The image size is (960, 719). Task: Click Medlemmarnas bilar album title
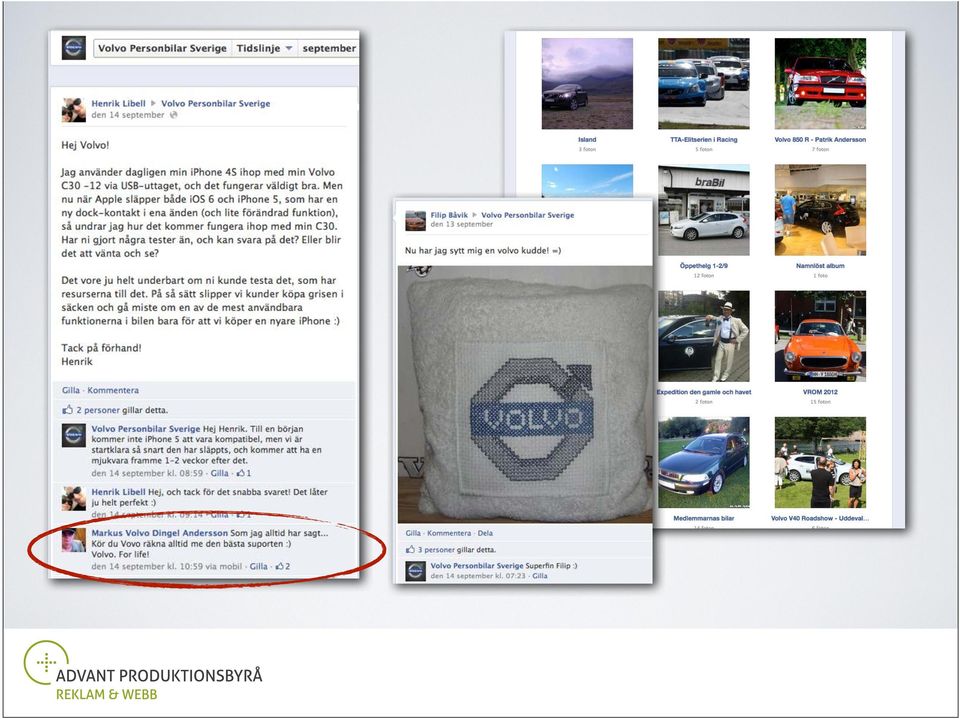[x=703, y=518]
